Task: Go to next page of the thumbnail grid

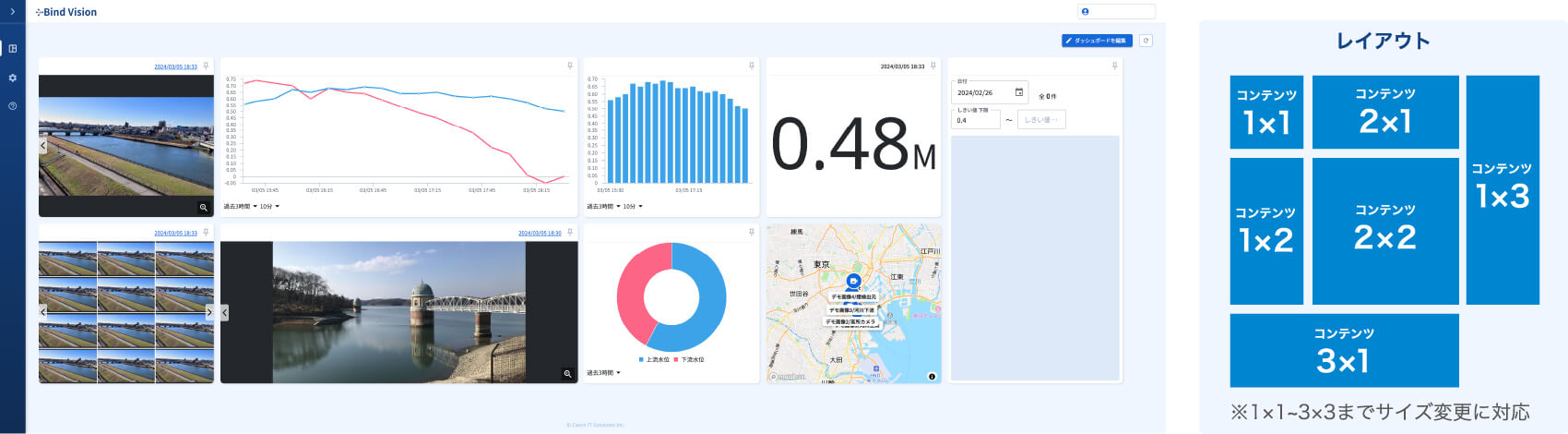Action: point(208,312)
